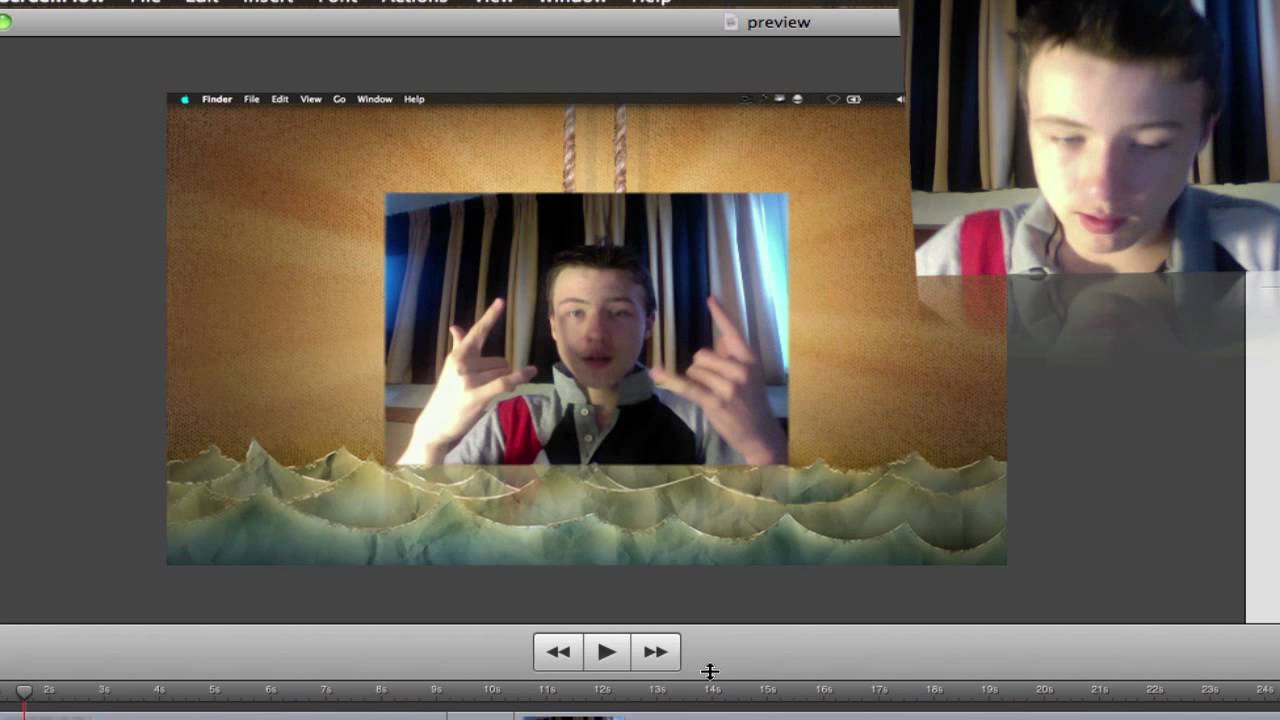Click "Finder" in the recorded menu bar
The height and width of the screenshot is (720, 1280).
point(217,99)
